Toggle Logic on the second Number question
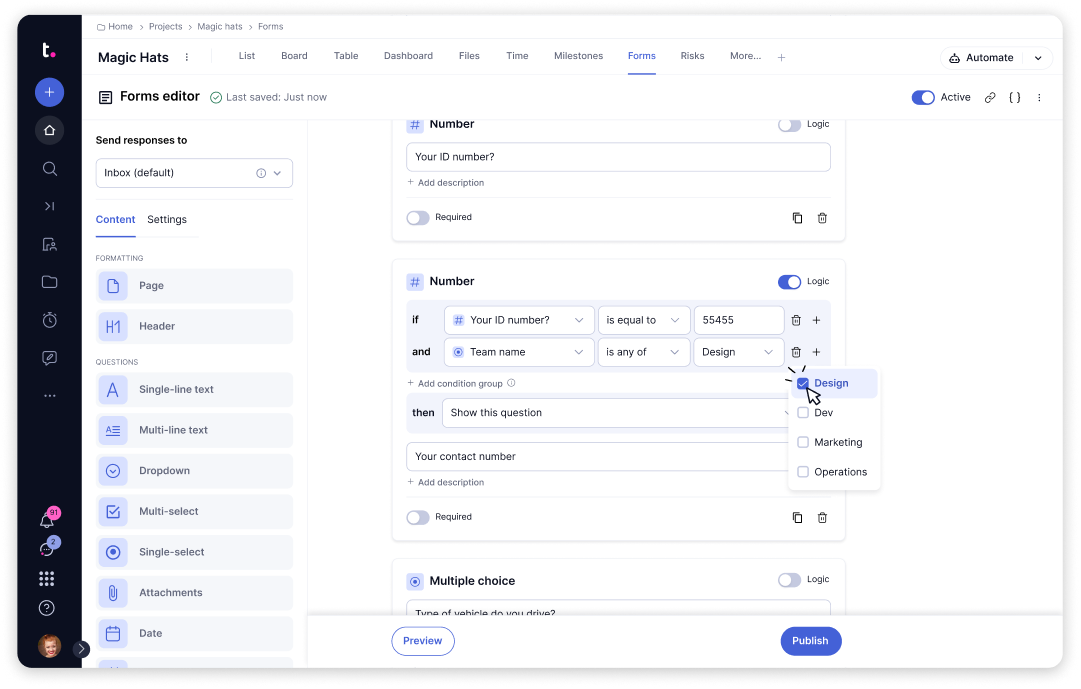1081x689 pixels. click(x=789, y=281)
